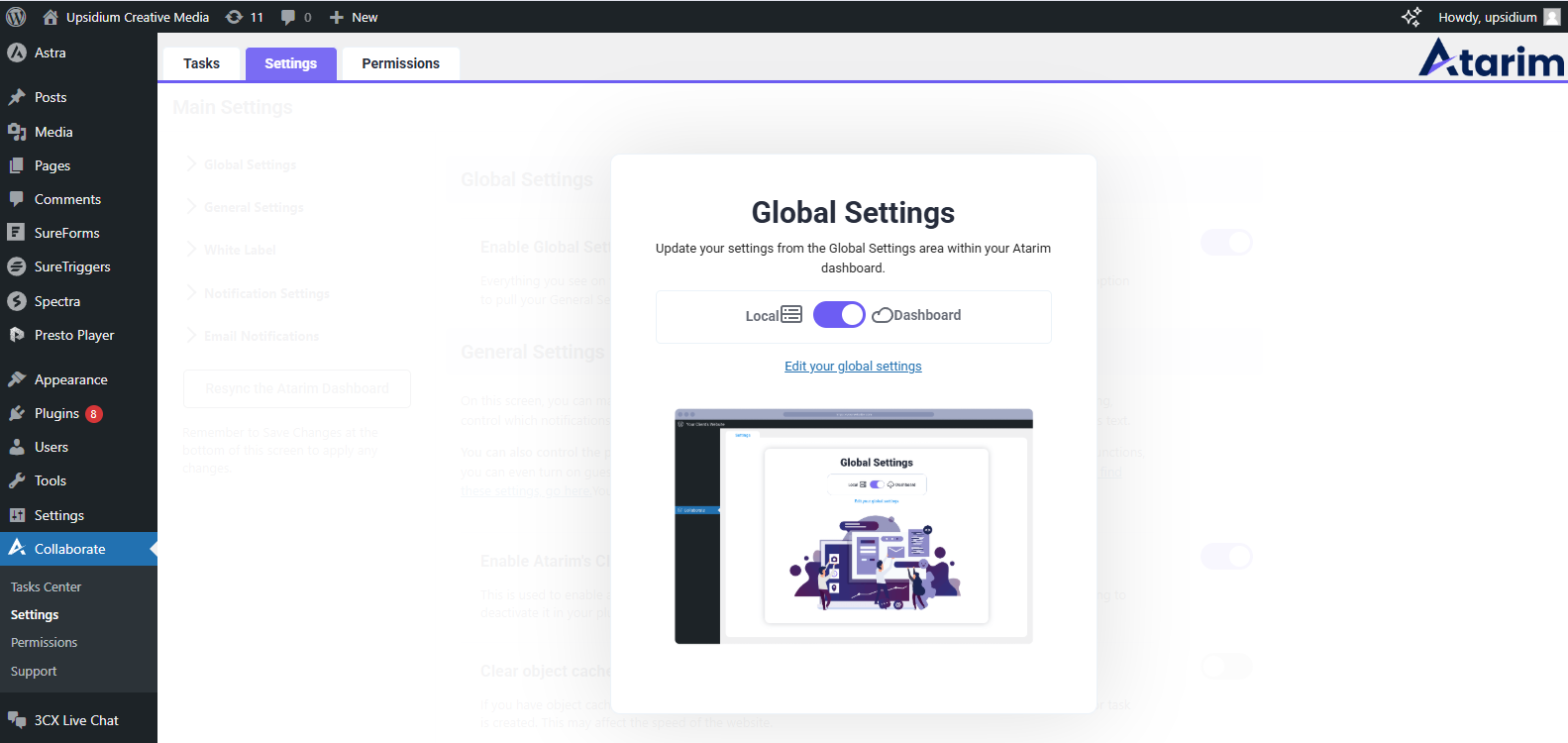The image size is (1568, 743).
Task: Switch to the Tasks tab
Action: tap(201, 63)
